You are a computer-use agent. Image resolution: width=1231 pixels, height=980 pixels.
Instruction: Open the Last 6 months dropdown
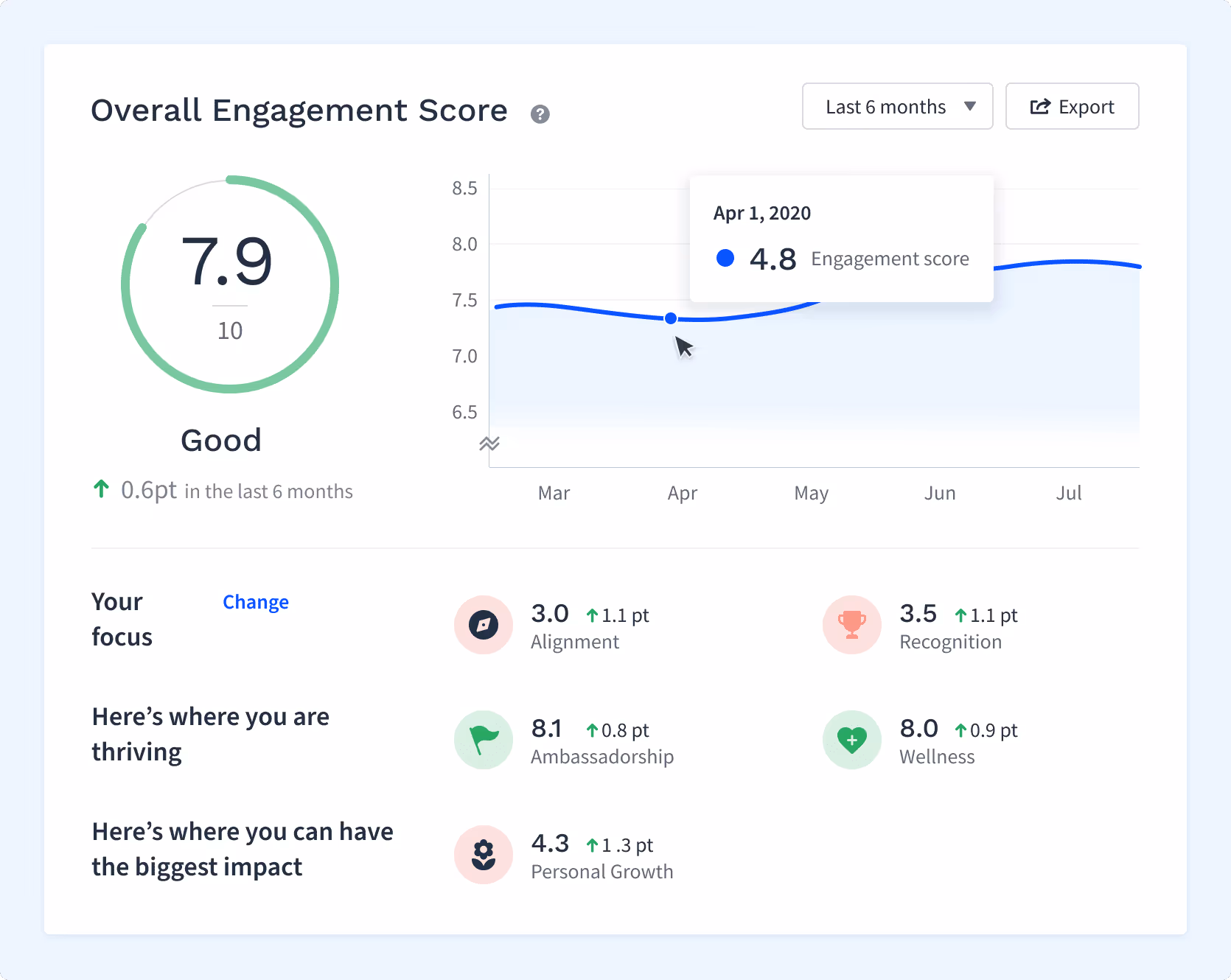pyautogui.click(x=897, y=106)
